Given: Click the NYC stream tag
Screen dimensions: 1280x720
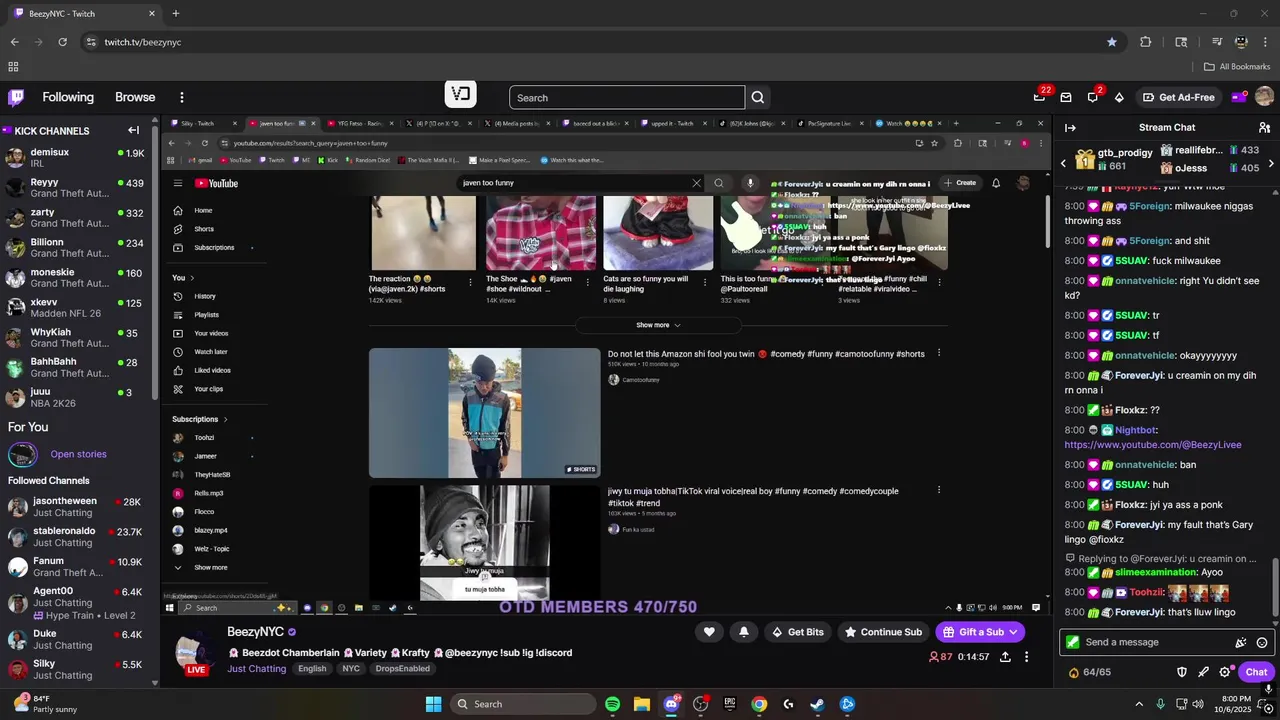Looking at the screenshot, I should [351, 668].
